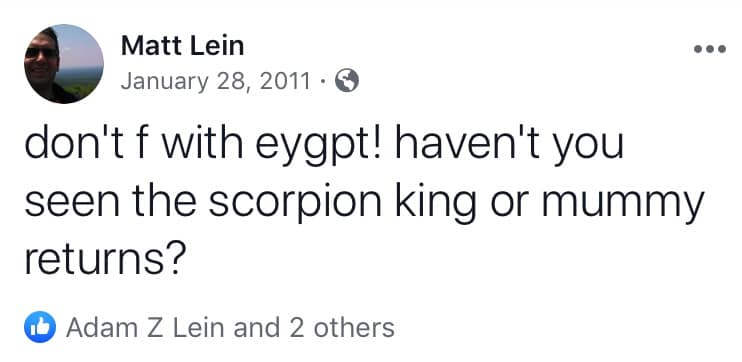Screen dimensions: 742x362
Task: Click the year "2011" in the post date
Action: click(285, 81)
